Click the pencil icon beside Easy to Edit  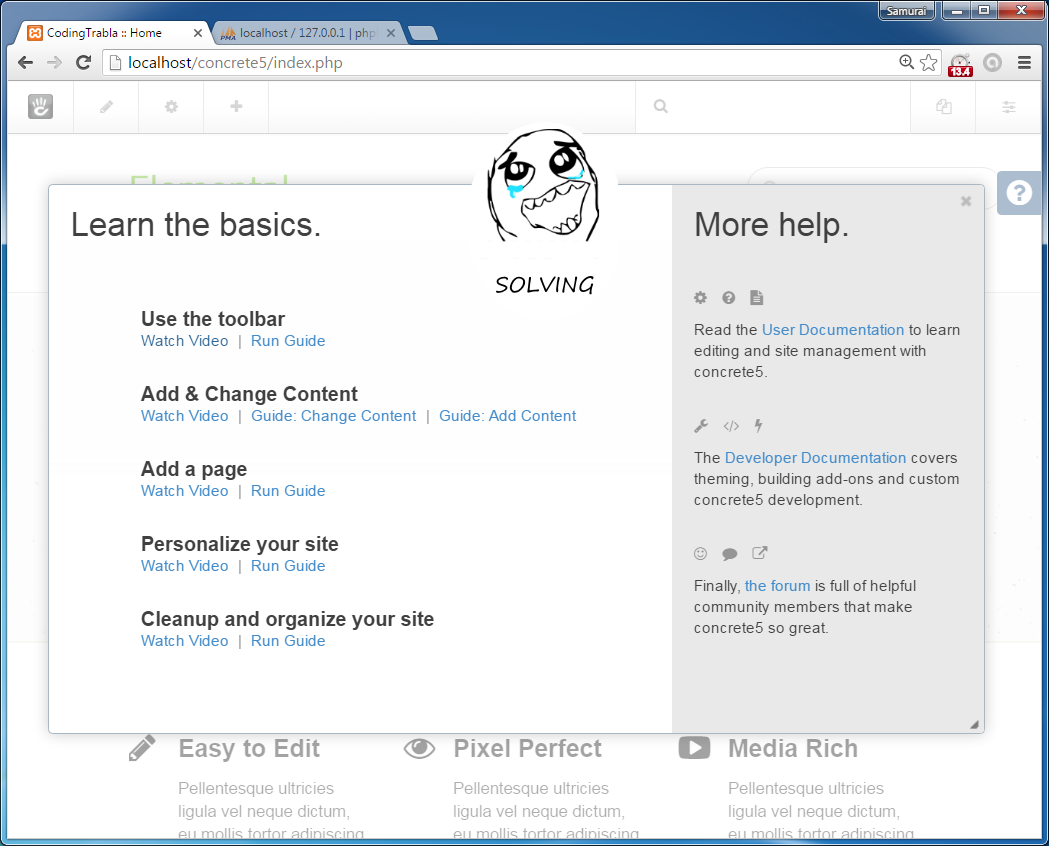(x=142, y=748)
